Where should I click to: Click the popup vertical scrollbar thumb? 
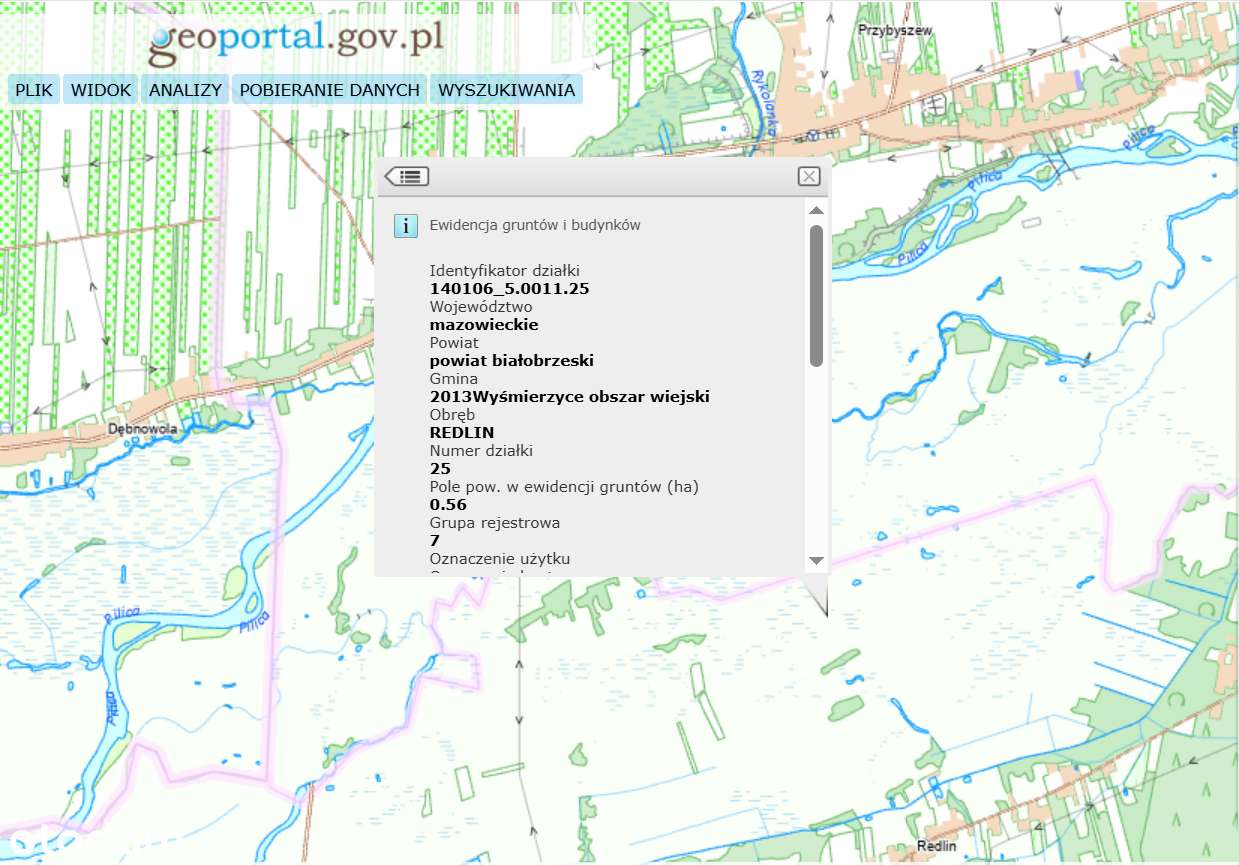click(816, 296)
